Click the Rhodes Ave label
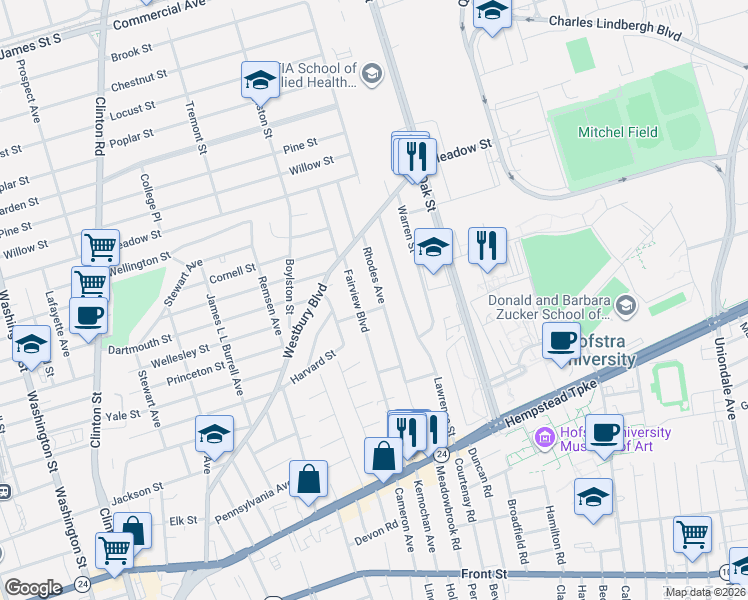748x600 pixels. 374,275
